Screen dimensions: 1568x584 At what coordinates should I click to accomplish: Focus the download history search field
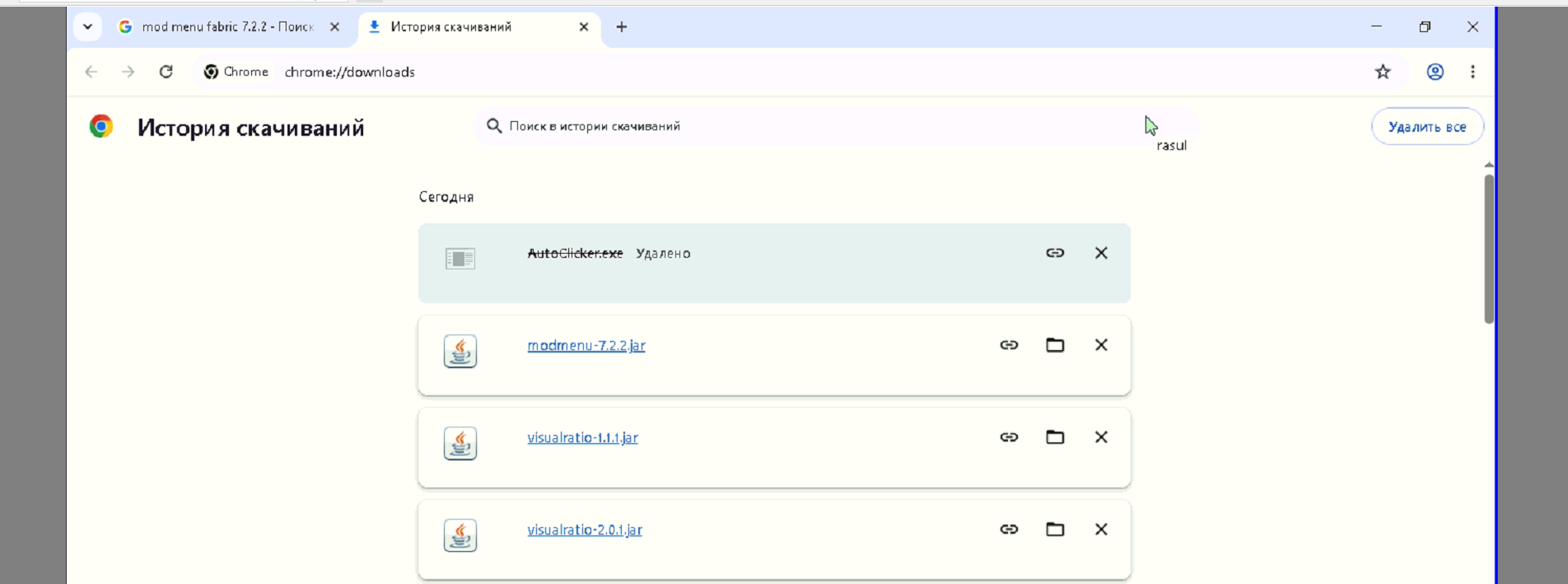click(836, 126)
